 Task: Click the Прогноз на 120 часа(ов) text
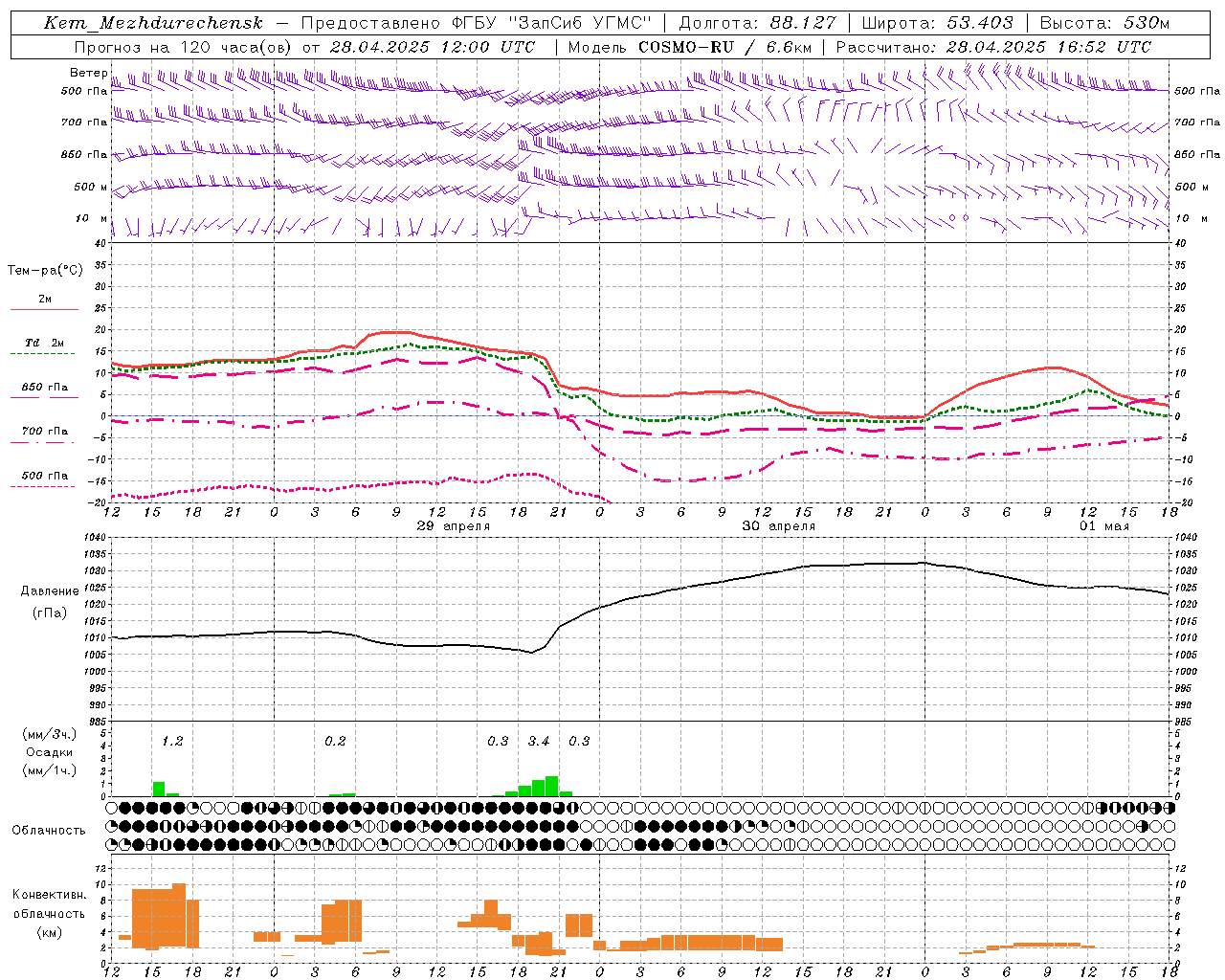tap(184, 47)
